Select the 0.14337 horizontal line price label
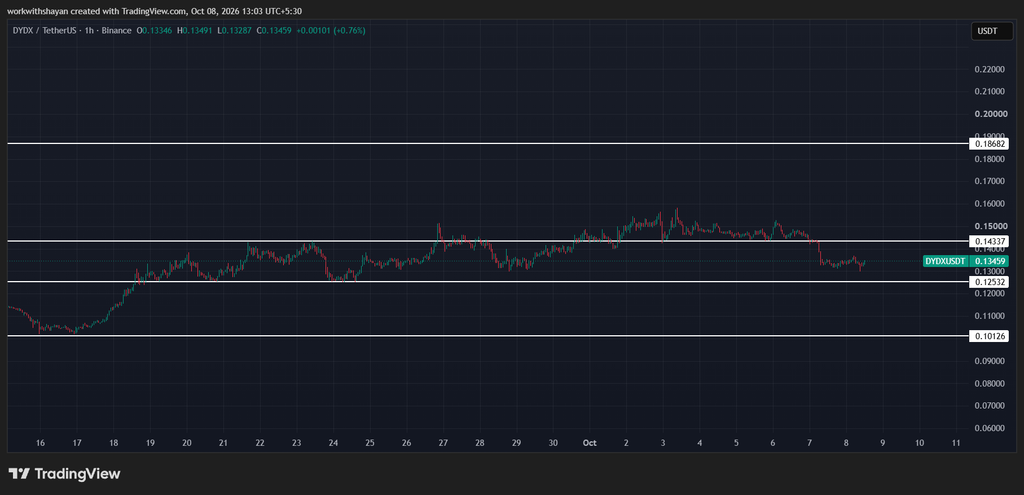 [x=991, y=241]
